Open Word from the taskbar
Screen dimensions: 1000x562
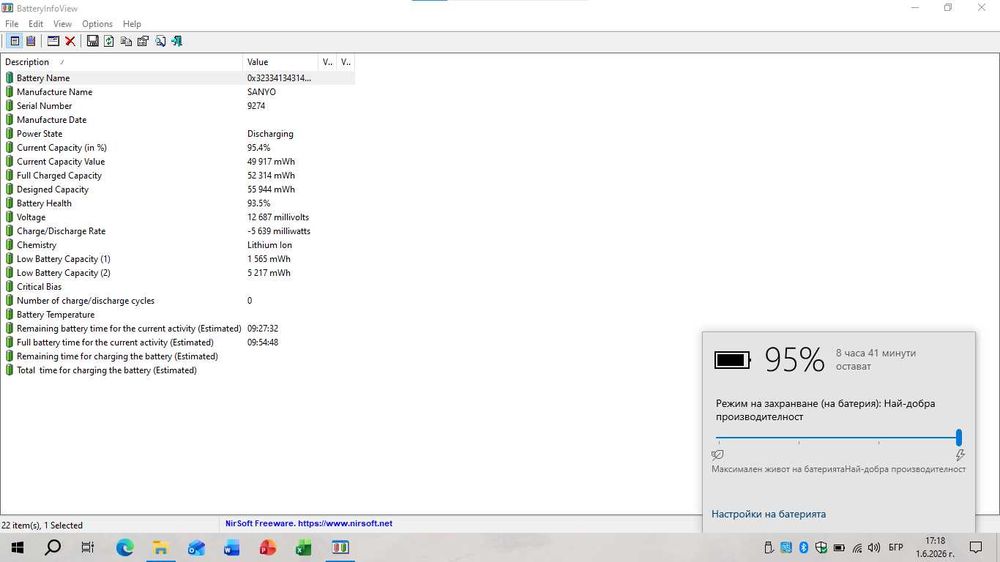point(232,547)
